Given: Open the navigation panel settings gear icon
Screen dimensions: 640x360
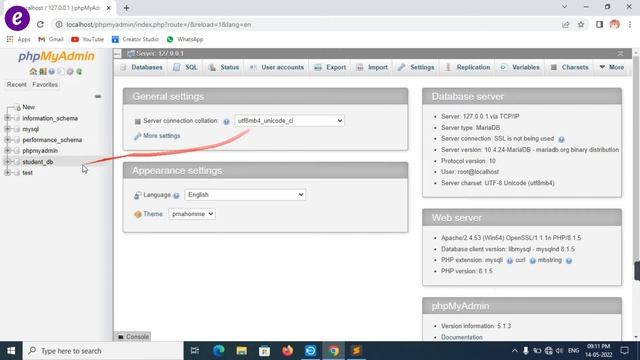Looking at the screenshot, I should pyautogui.click(x=70, y=71).
